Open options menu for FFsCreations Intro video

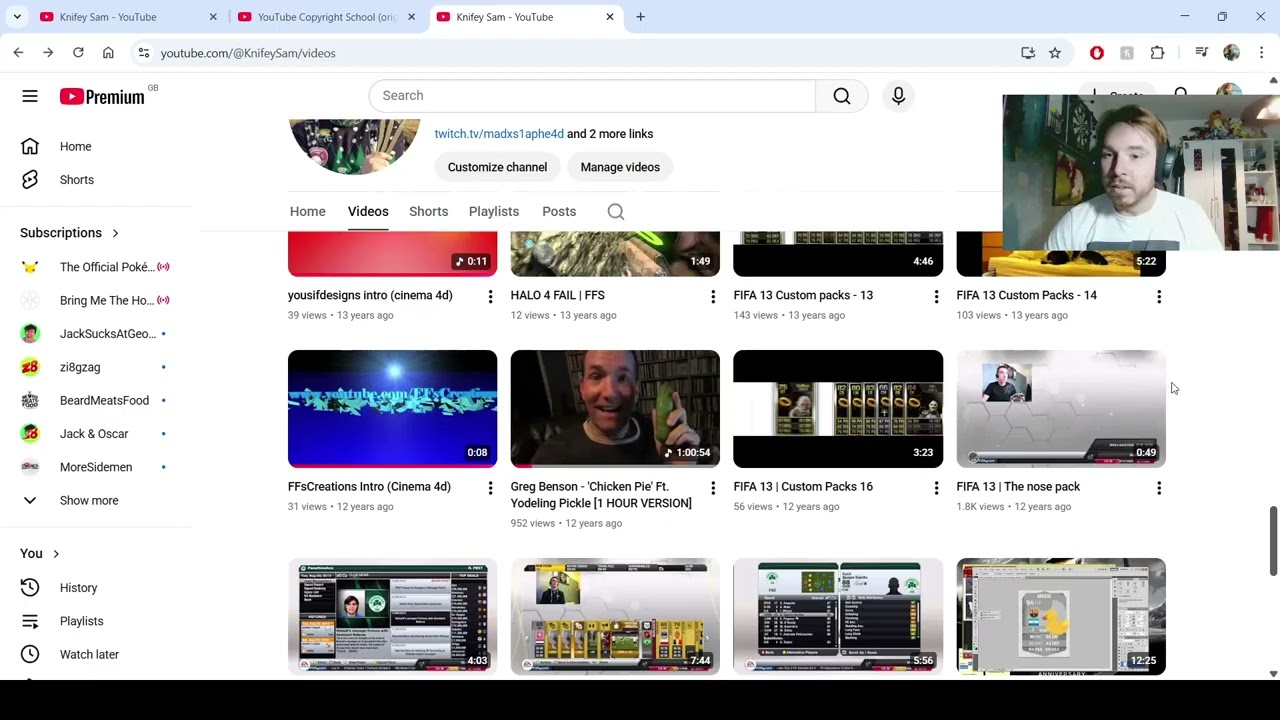click(490, 488)
